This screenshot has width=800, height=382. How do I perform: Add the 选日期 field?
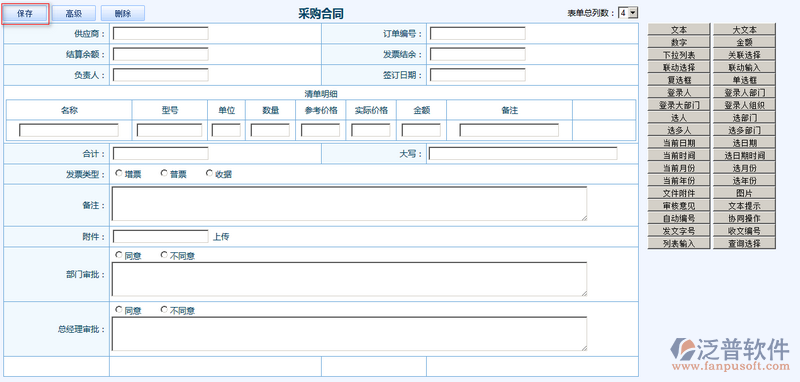point(744,143)
